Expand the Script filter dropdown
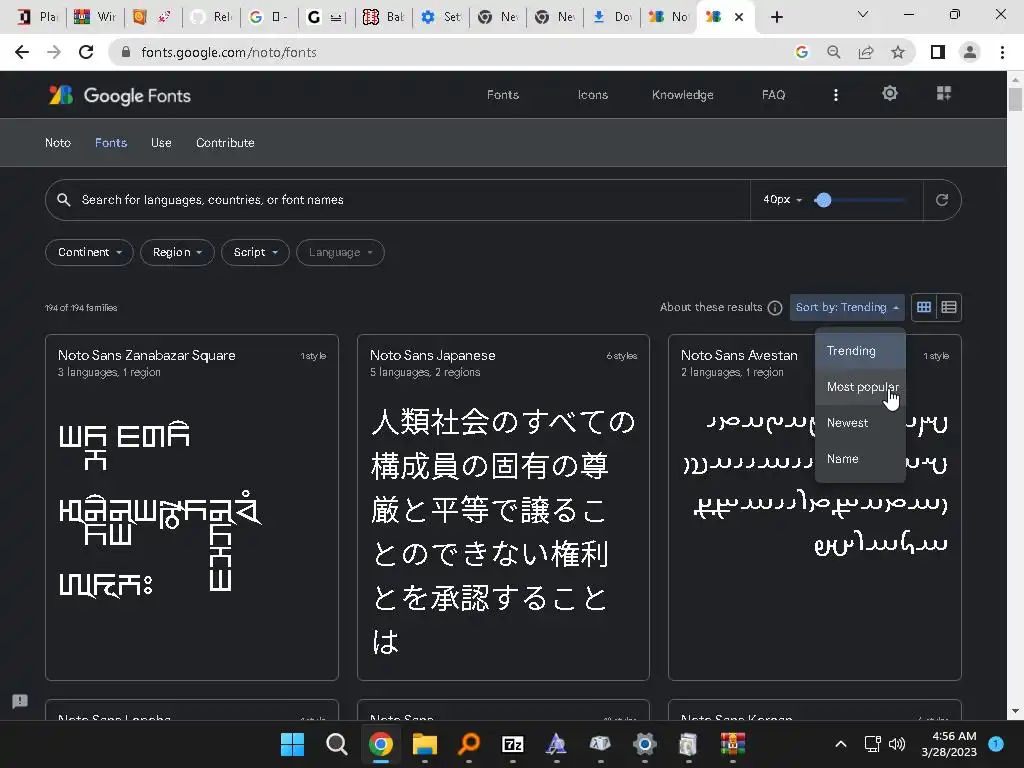 click(x=255, y=252)
